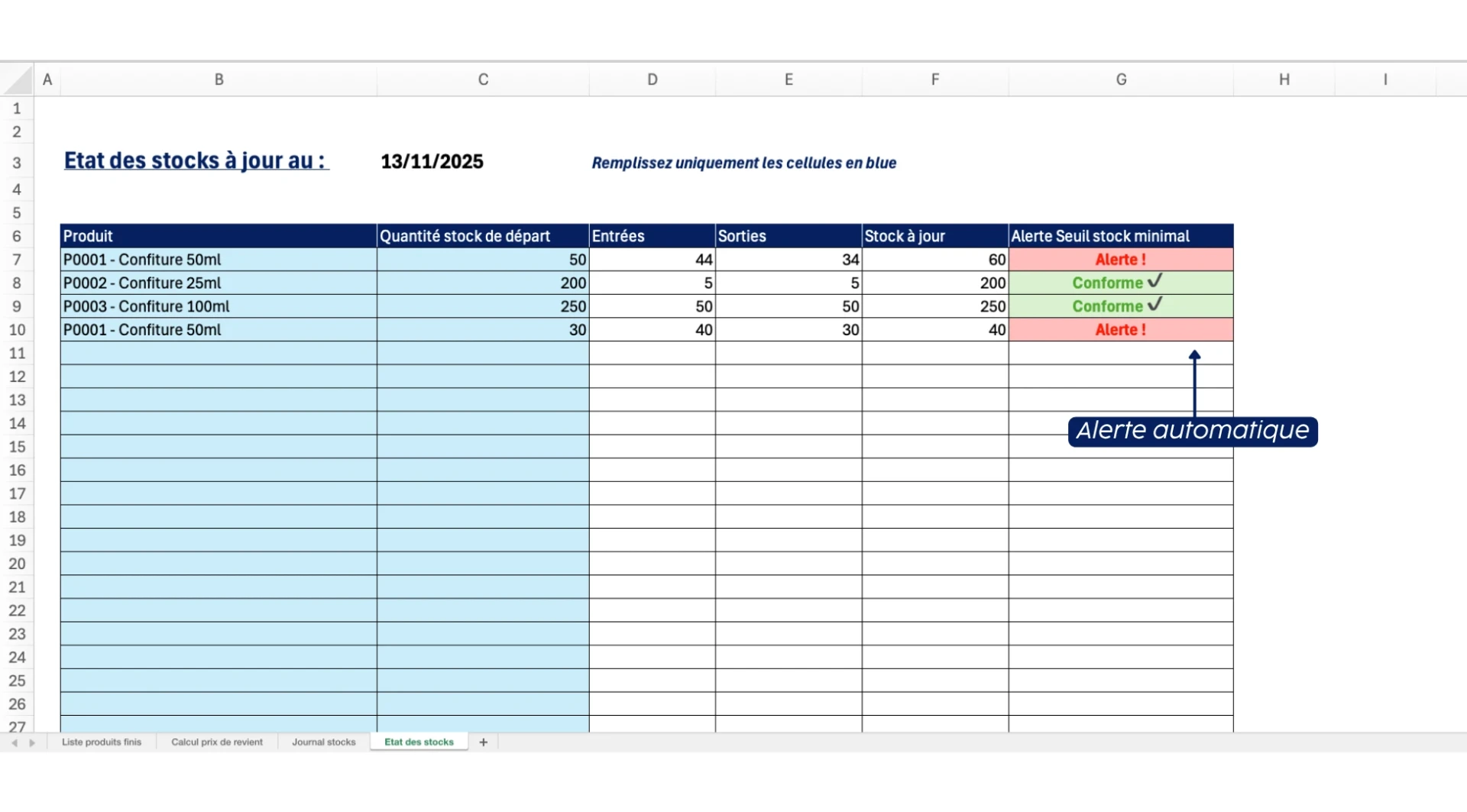Select column G header
This screenshot has height=812, width=1467.
[1121, 79]
